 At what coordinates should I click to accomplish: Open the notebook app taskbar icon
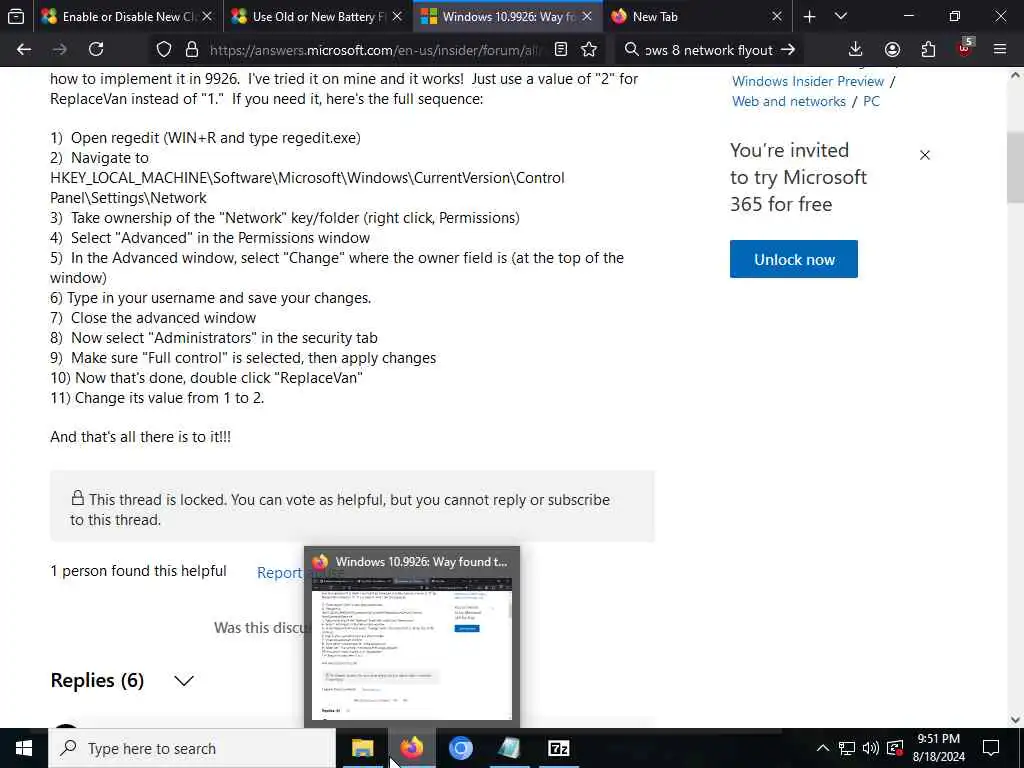point(509,748)
